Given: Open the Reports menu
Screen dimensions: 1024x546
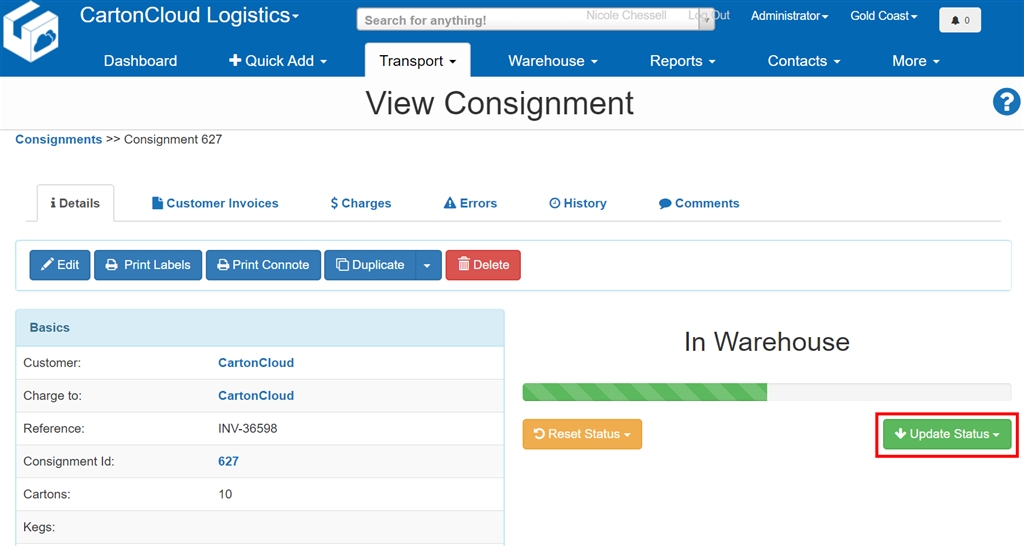Looking at the screenshot, I should 682,61.
